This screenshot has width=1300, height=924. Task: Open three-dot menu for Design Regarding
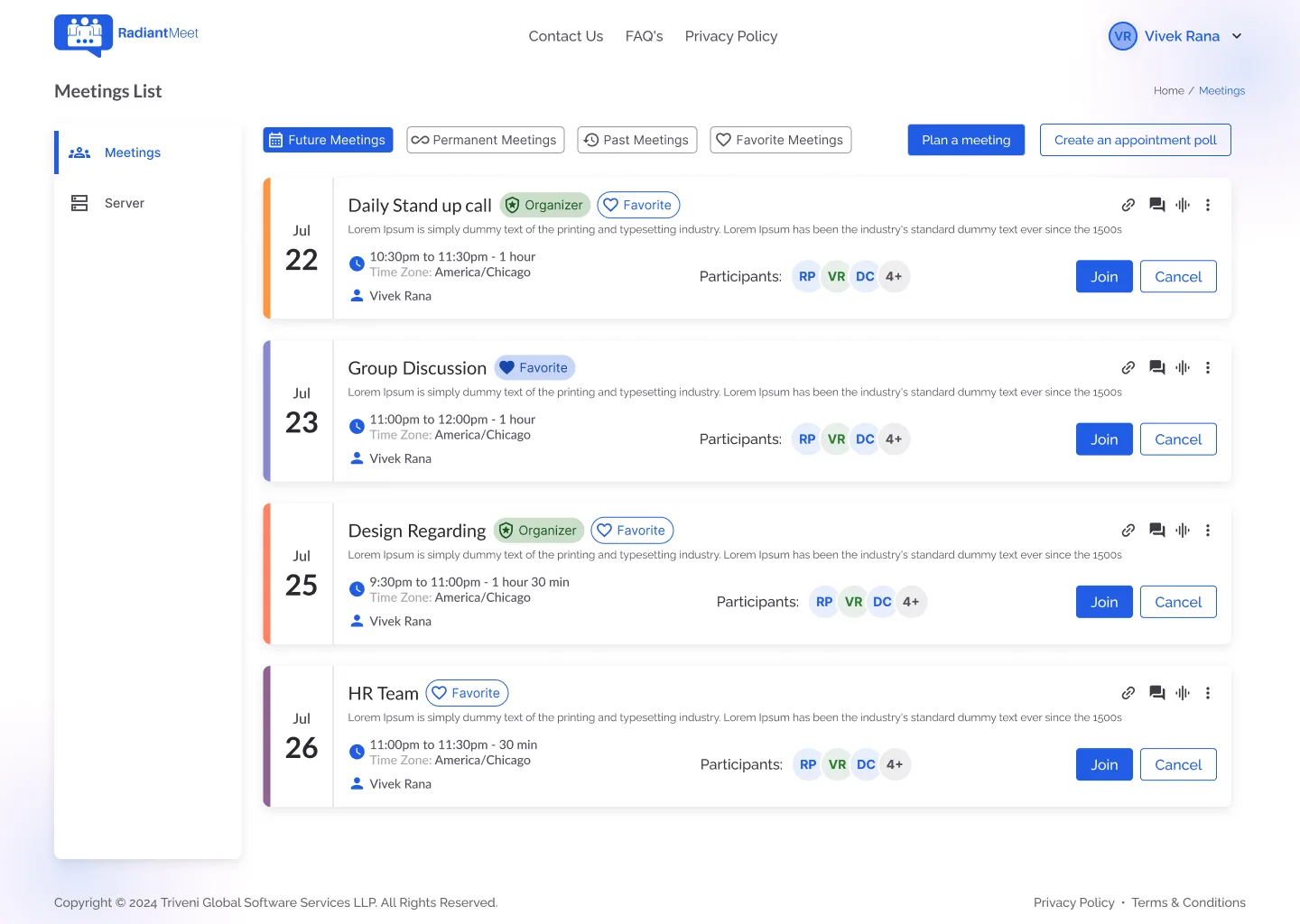[1208, 531]
